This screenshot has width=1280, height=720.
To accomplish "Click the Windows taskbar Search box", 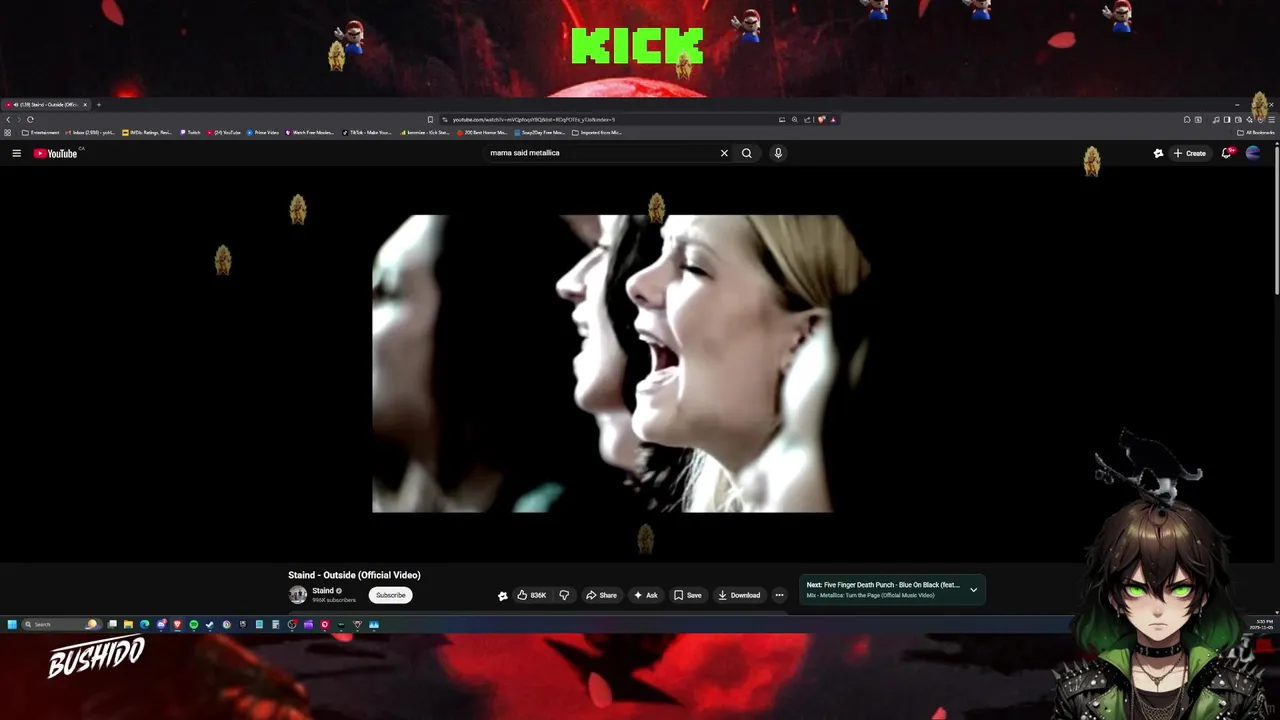I will tap(61, 625).
